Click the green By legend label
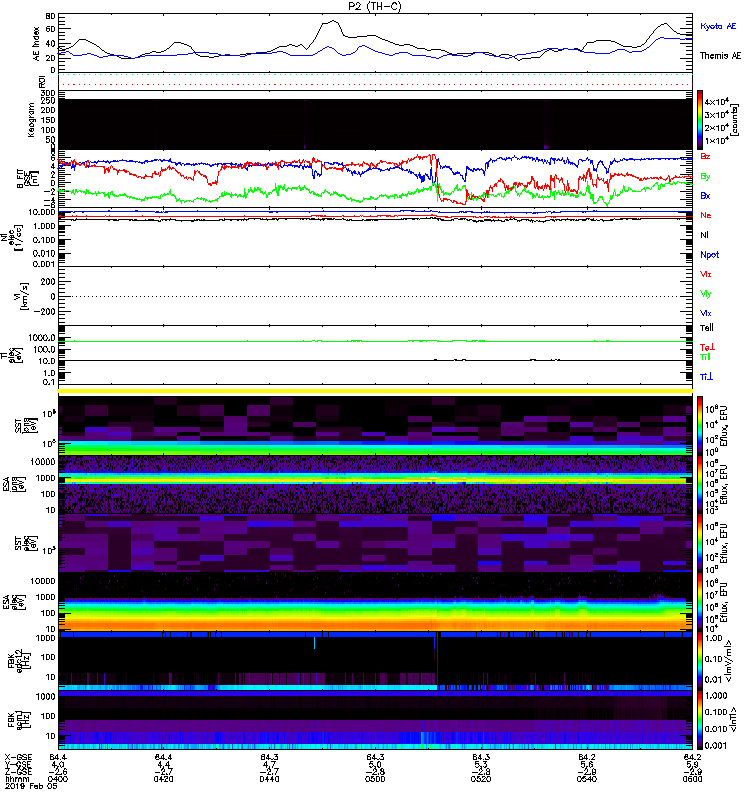 705,176
